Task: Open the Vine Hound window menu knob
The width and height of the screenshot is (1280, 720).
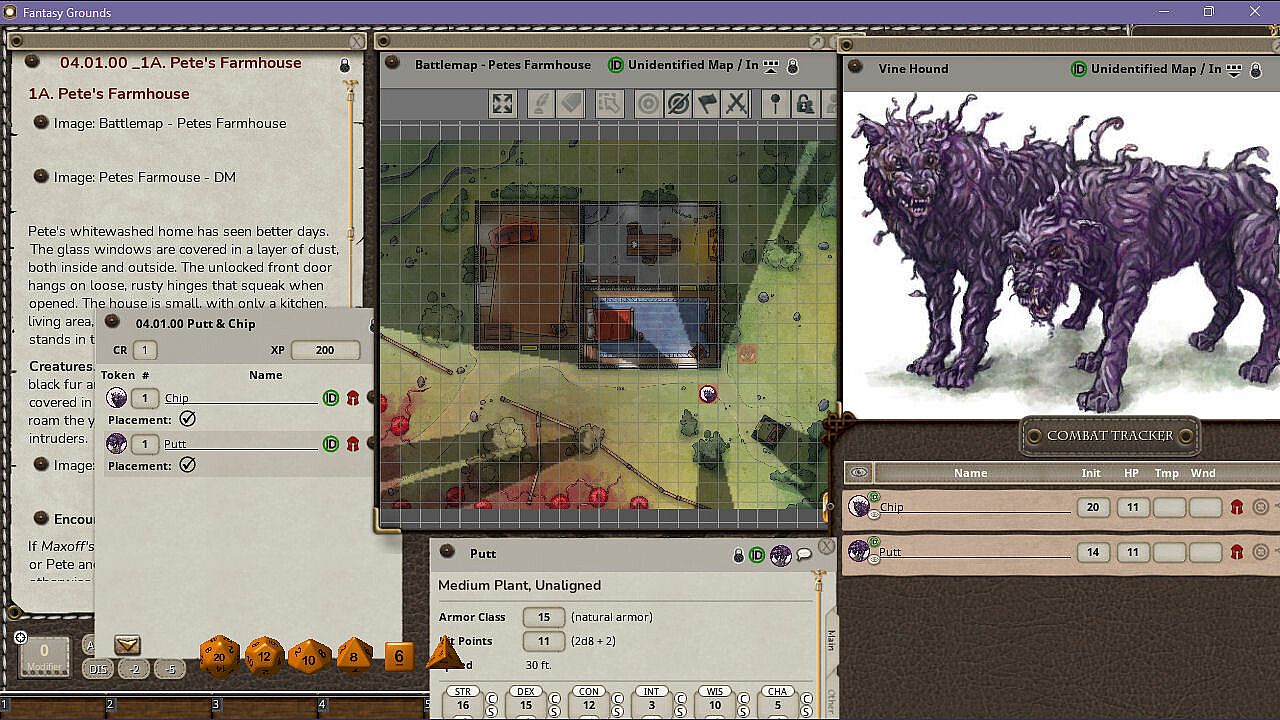Action: click(856, 68)
